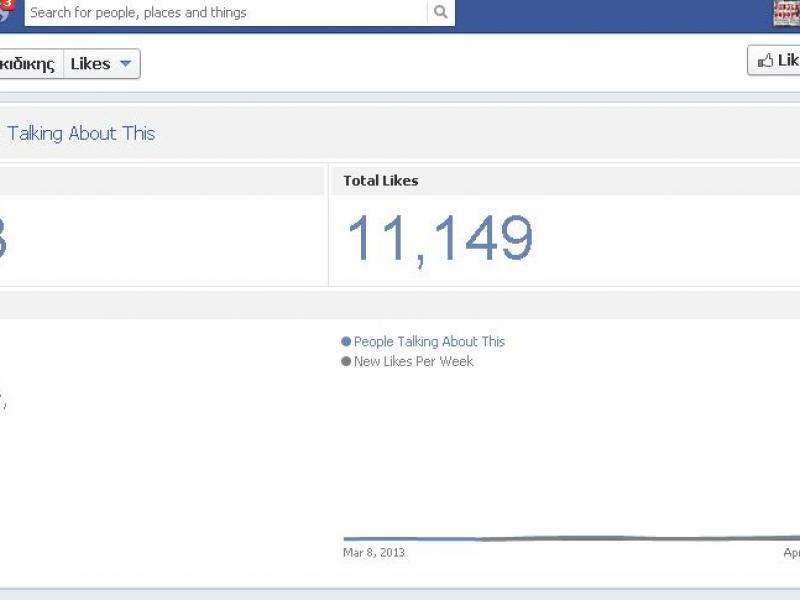The height and width of the screenshot is (600, 800).
Task: Click the page name button ending in κιδικης
Action: 30,64
